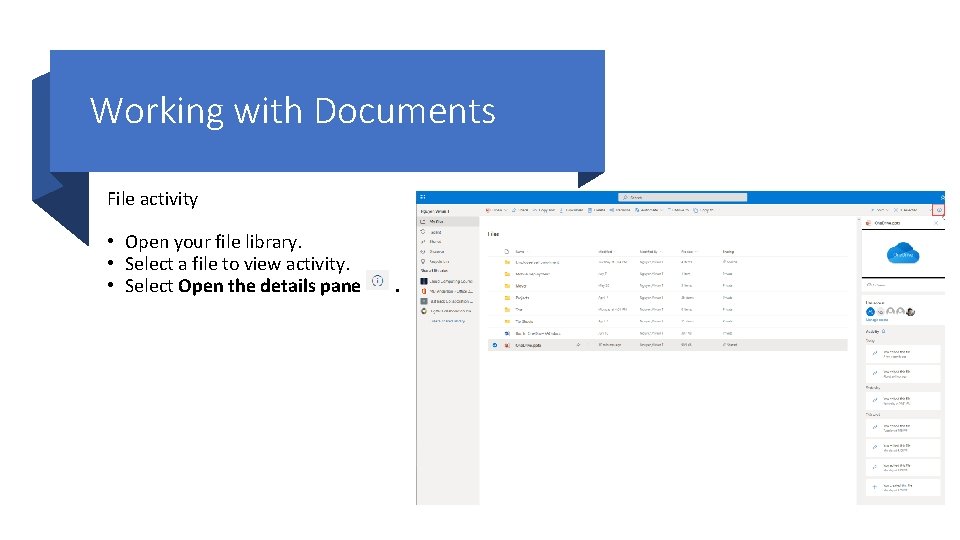This screenshot has height=540, width=960.
Task: Click the OneDrive search box
Action: 682,197
